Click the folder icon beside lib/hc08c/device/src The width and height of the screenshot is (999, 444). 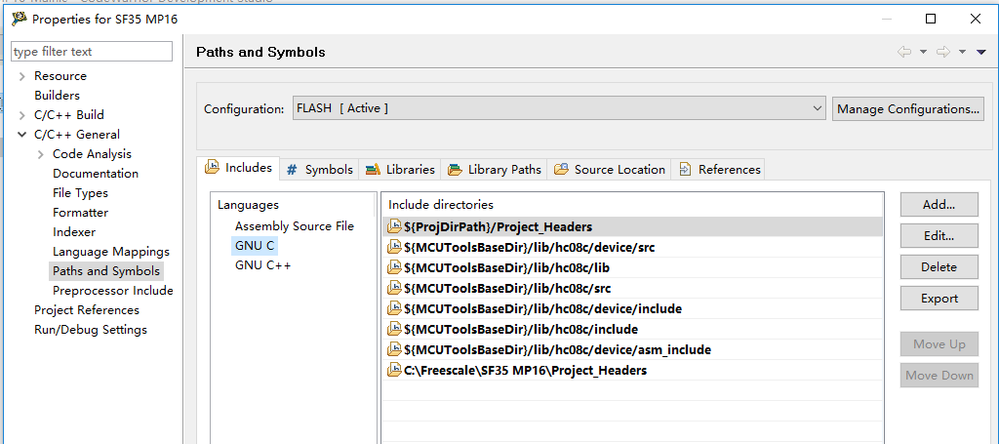tap(394, 247)
